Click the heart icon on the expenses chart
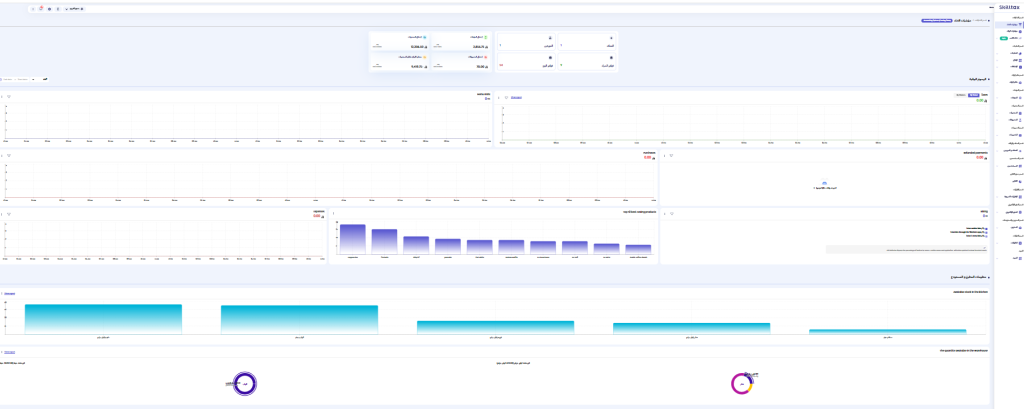Screen dimensions: 1024x409 click(9, 213)
